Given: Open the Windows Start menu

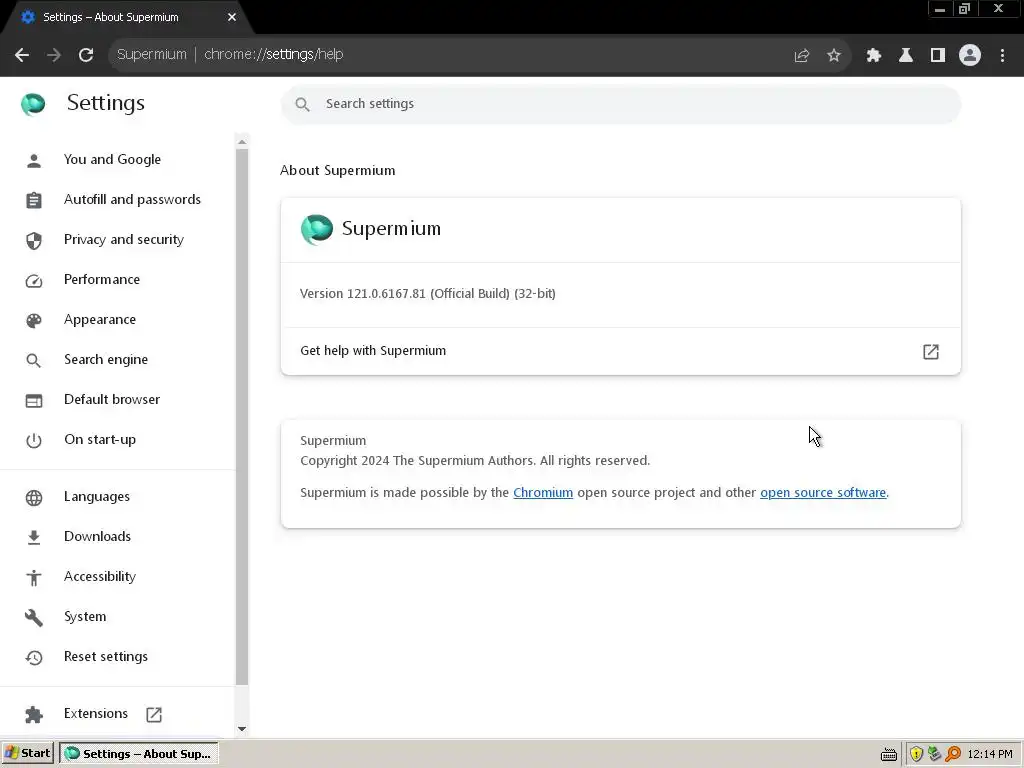Looking at the screenshot, I should [x=27, y=754].
